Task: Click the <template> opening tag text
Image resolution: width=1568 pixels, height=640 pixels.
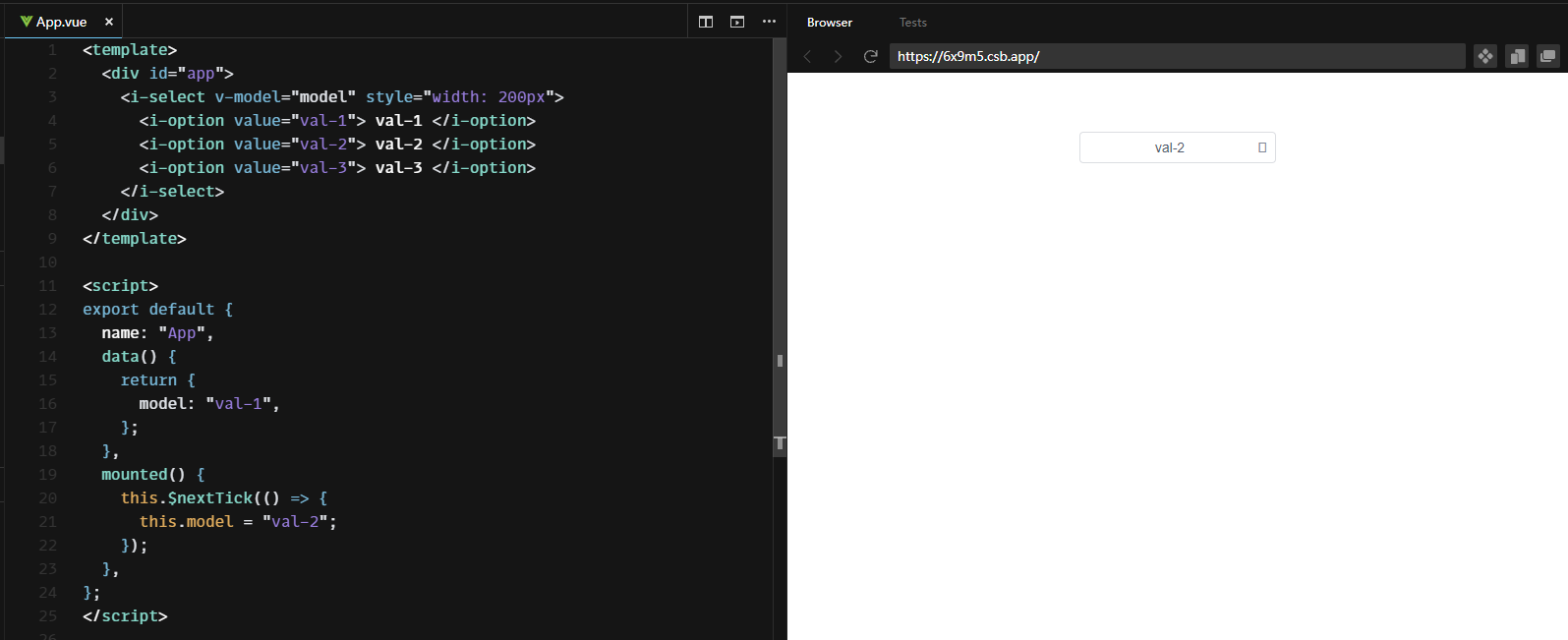Action: 130,50
